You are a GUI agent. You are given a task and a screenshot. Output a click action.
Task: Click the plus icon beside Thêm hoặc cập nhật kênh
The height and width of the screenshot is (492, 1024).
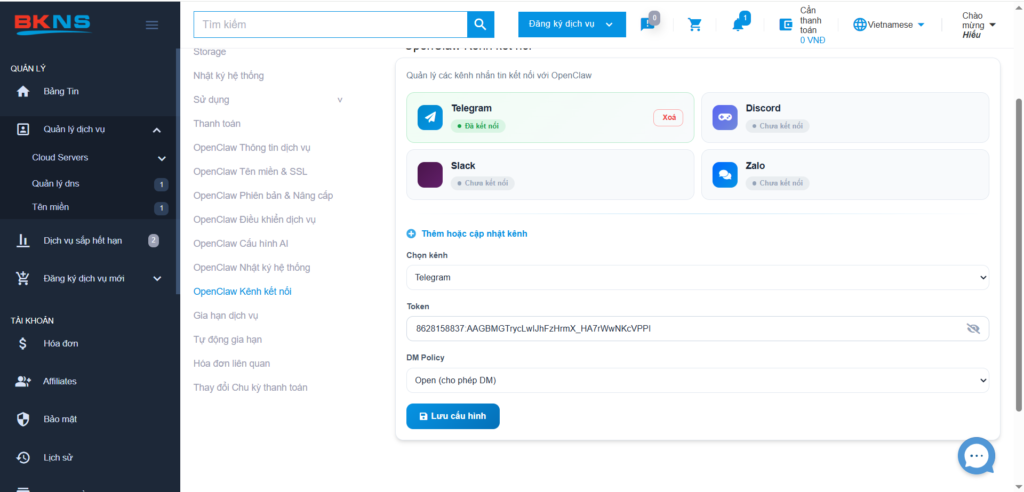click(411, 233)
